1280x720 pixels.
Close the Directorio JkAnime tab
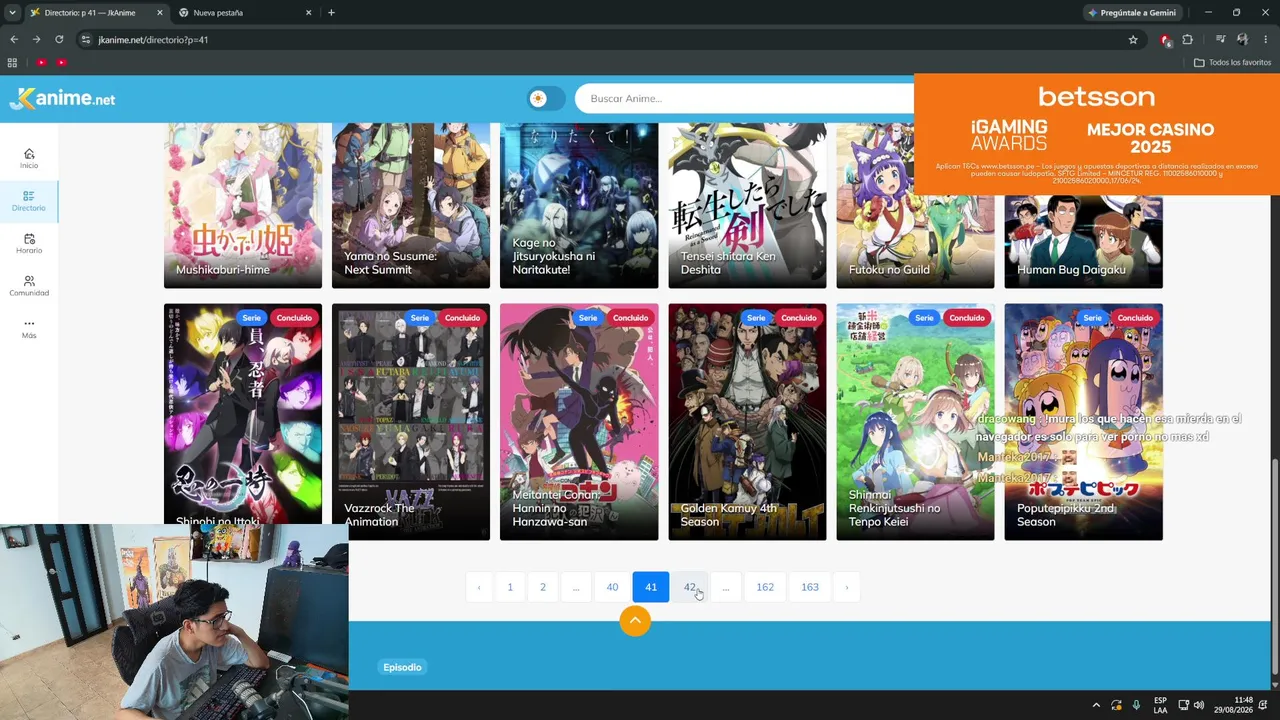(159, 13)
